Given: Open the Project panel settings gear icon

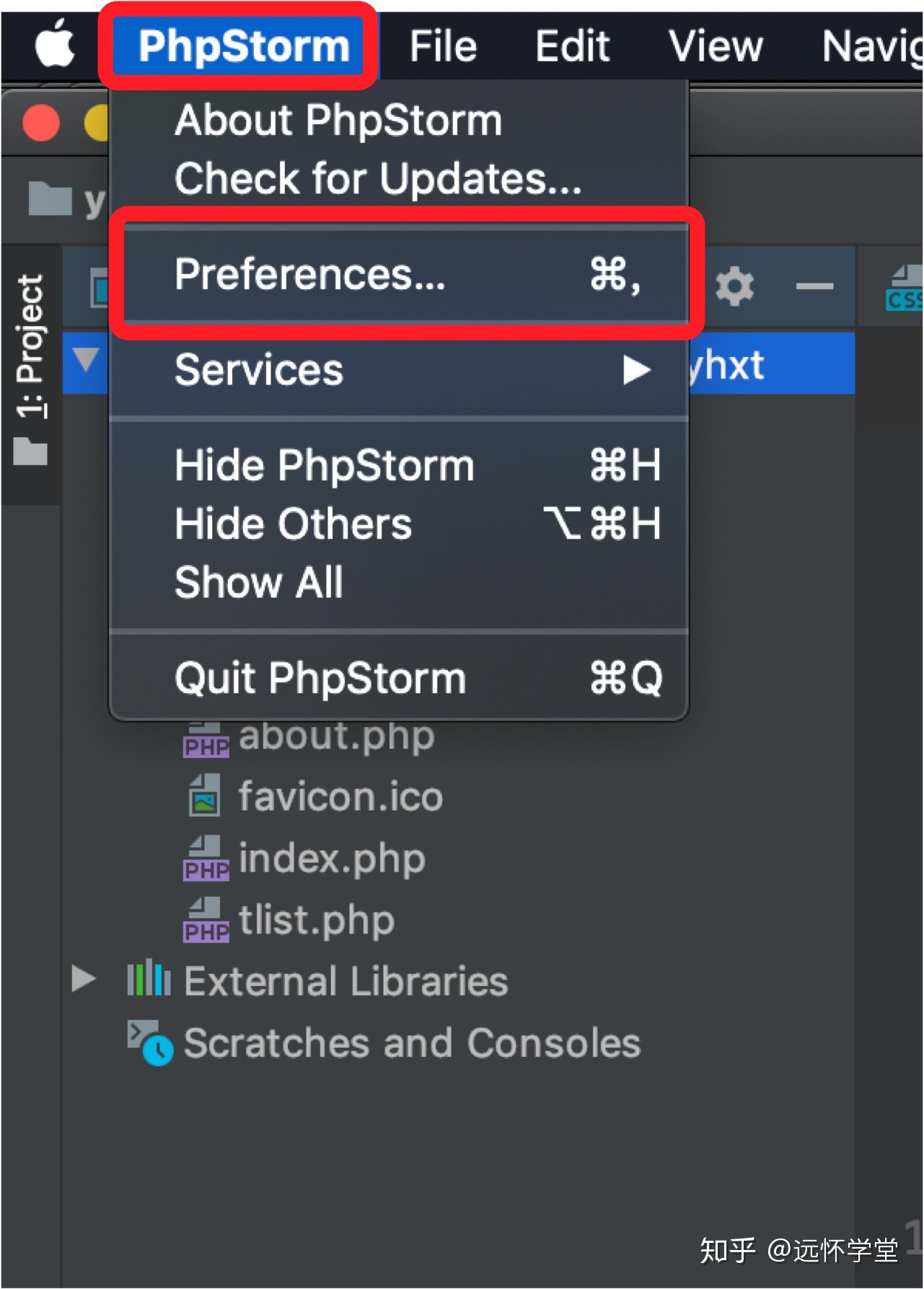Looking at the screenshot, I should click(x=734, y=286).
